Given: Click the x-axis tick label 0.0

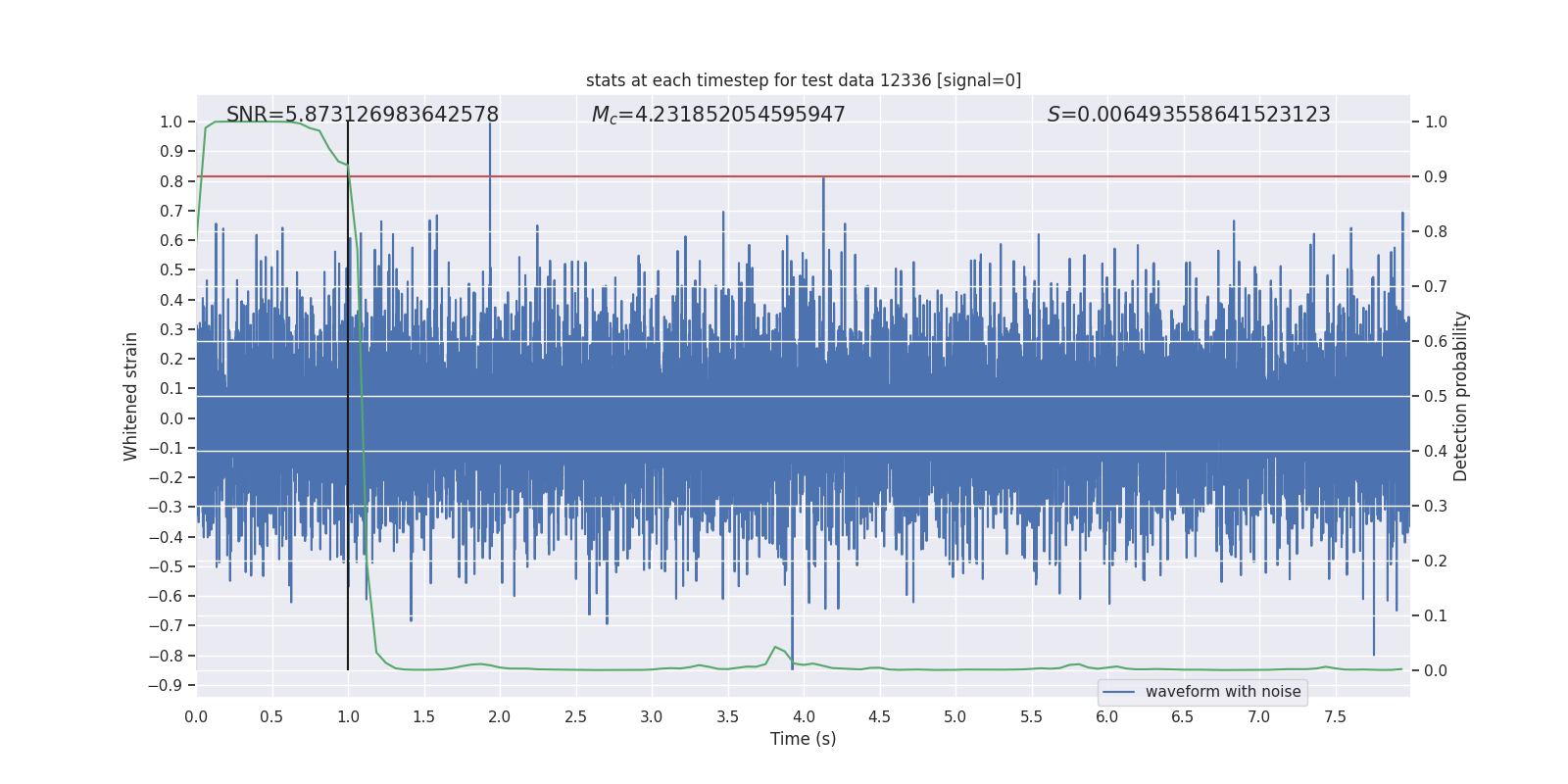Looking at the screenshot, I should coord(196,716).
